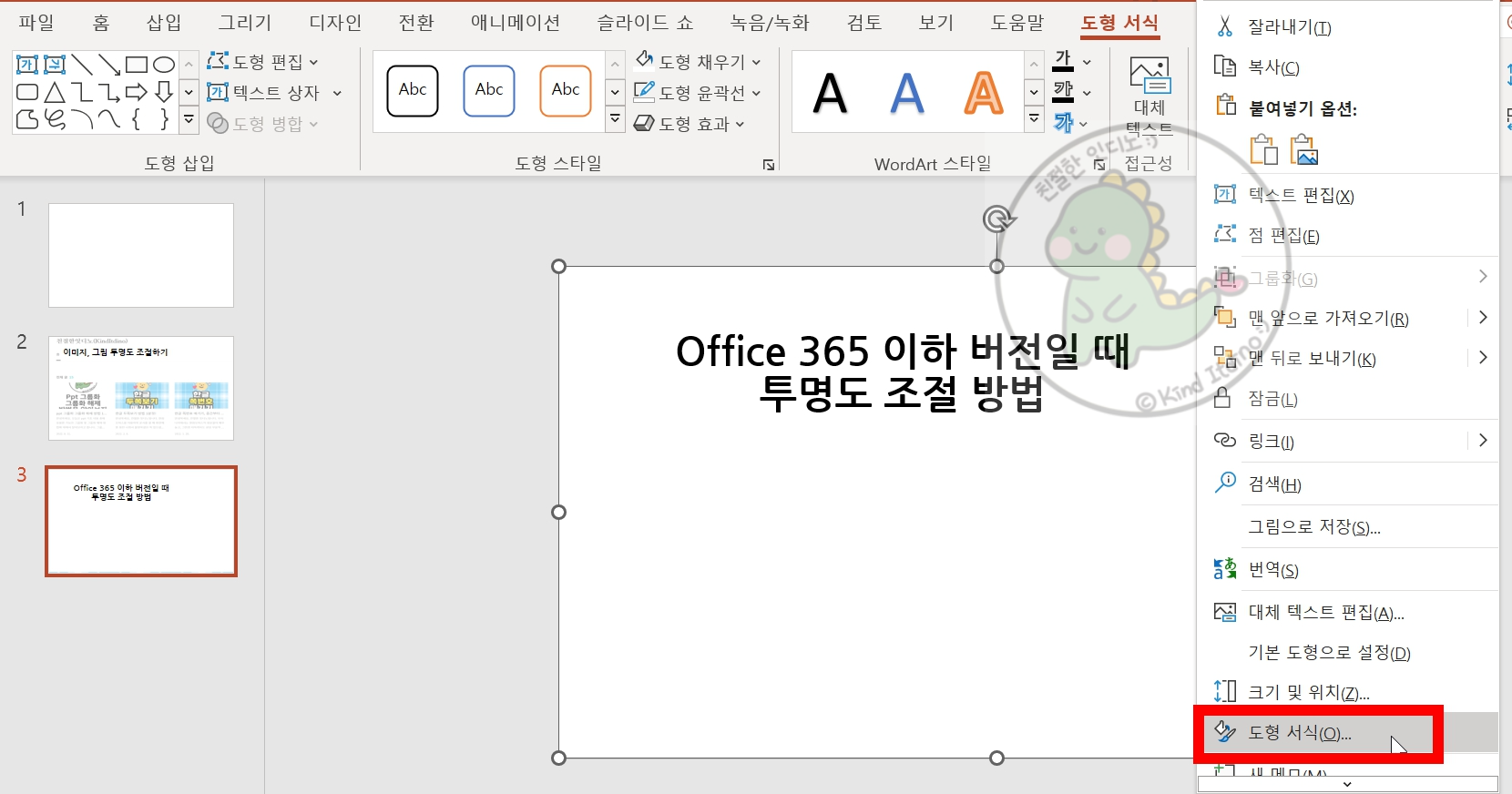Expand the shape gallery more button
The image size is (1512, 794).
tap(189, 118)
